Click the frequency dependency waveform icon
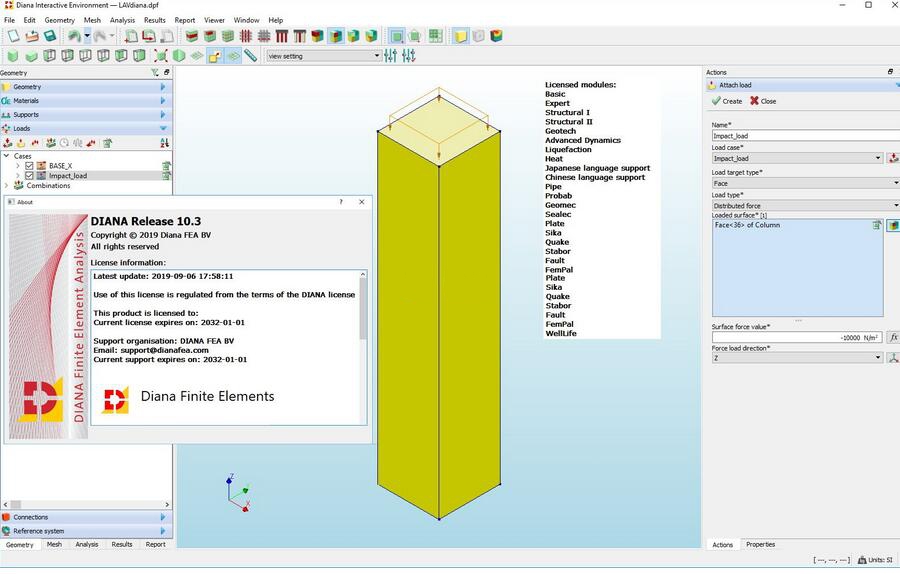 [x=77, y=143]
